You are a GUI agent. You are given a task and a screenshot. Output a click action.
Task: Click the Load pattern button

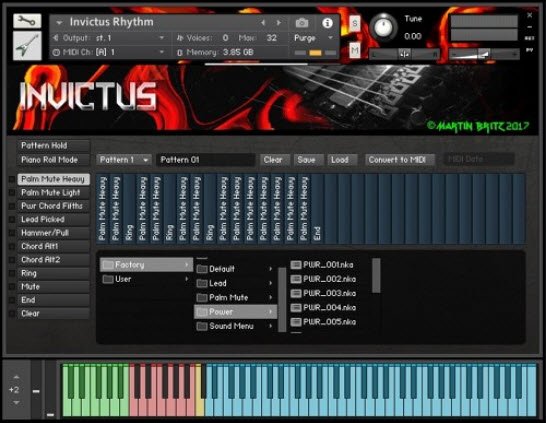342,160
